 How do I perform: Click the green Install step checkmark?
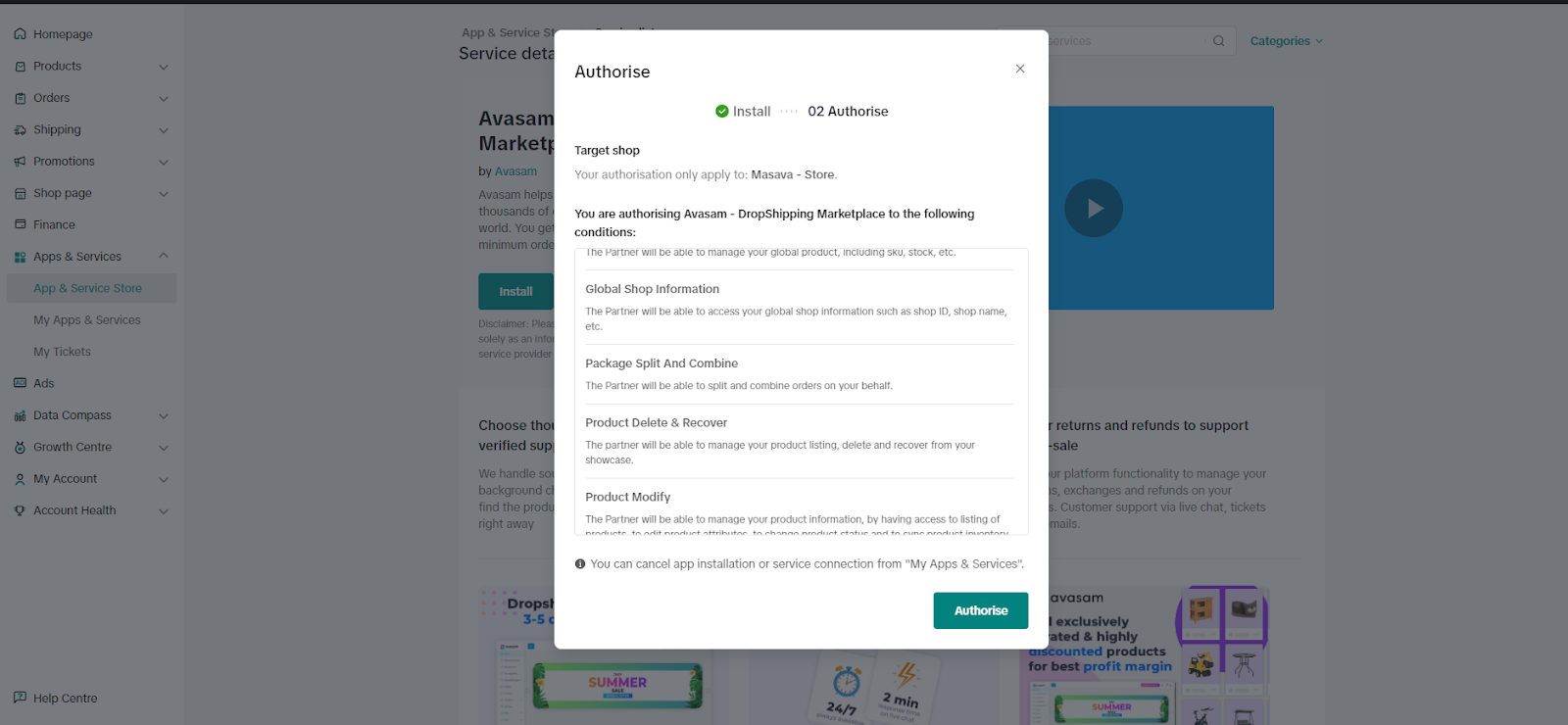point(722,111)
